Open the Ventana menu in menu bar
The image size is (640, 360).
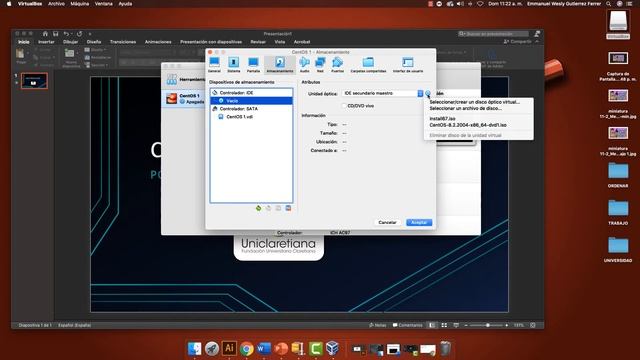(x=104, y=4)
